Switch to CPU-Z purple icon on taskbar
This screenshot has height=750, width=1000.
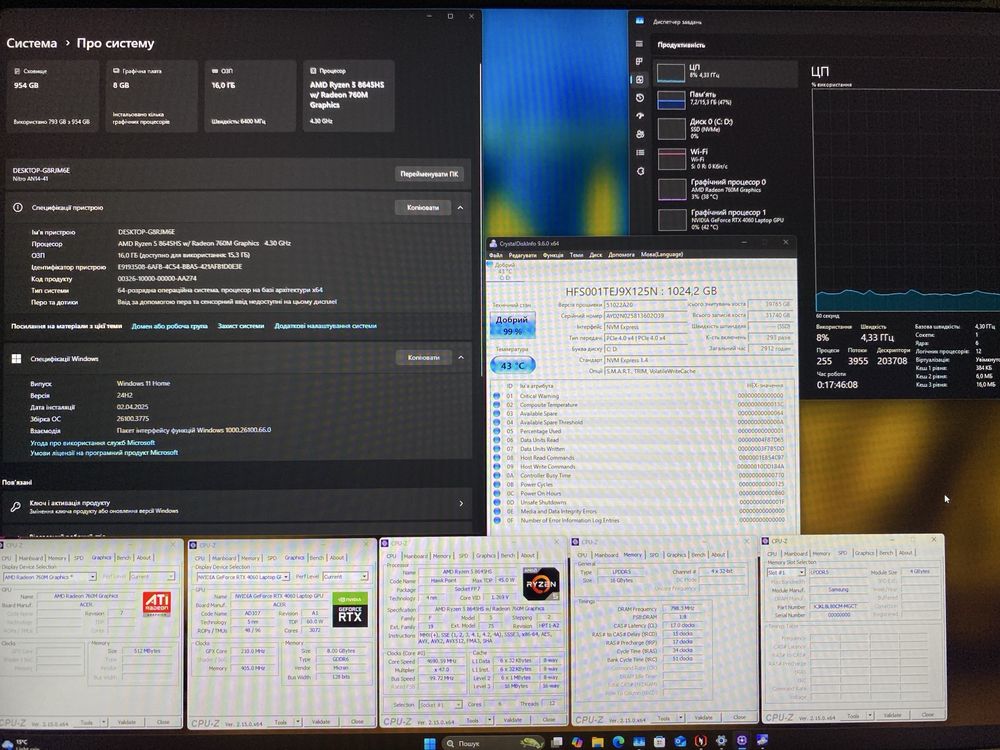(x=742, y=740)
